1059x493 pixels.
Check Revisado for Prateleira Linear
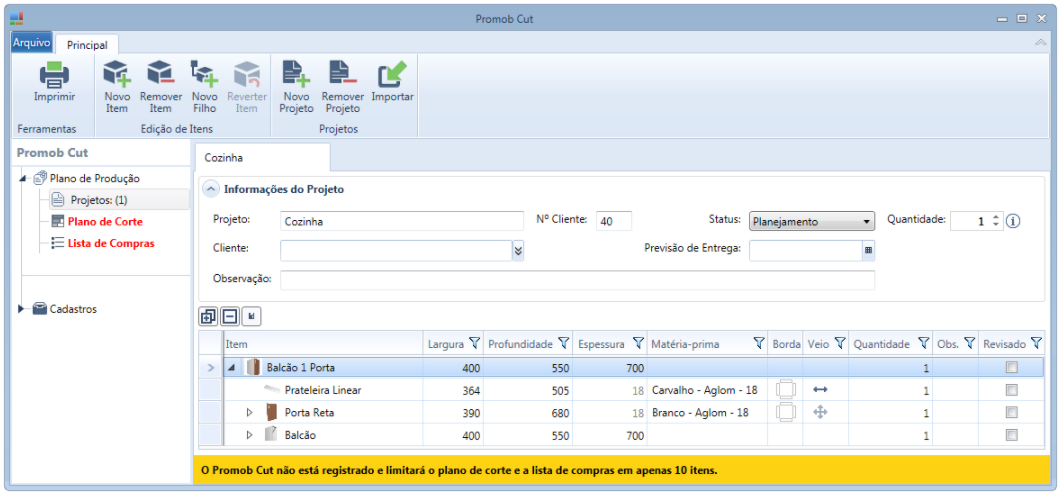click(1011, 390)
